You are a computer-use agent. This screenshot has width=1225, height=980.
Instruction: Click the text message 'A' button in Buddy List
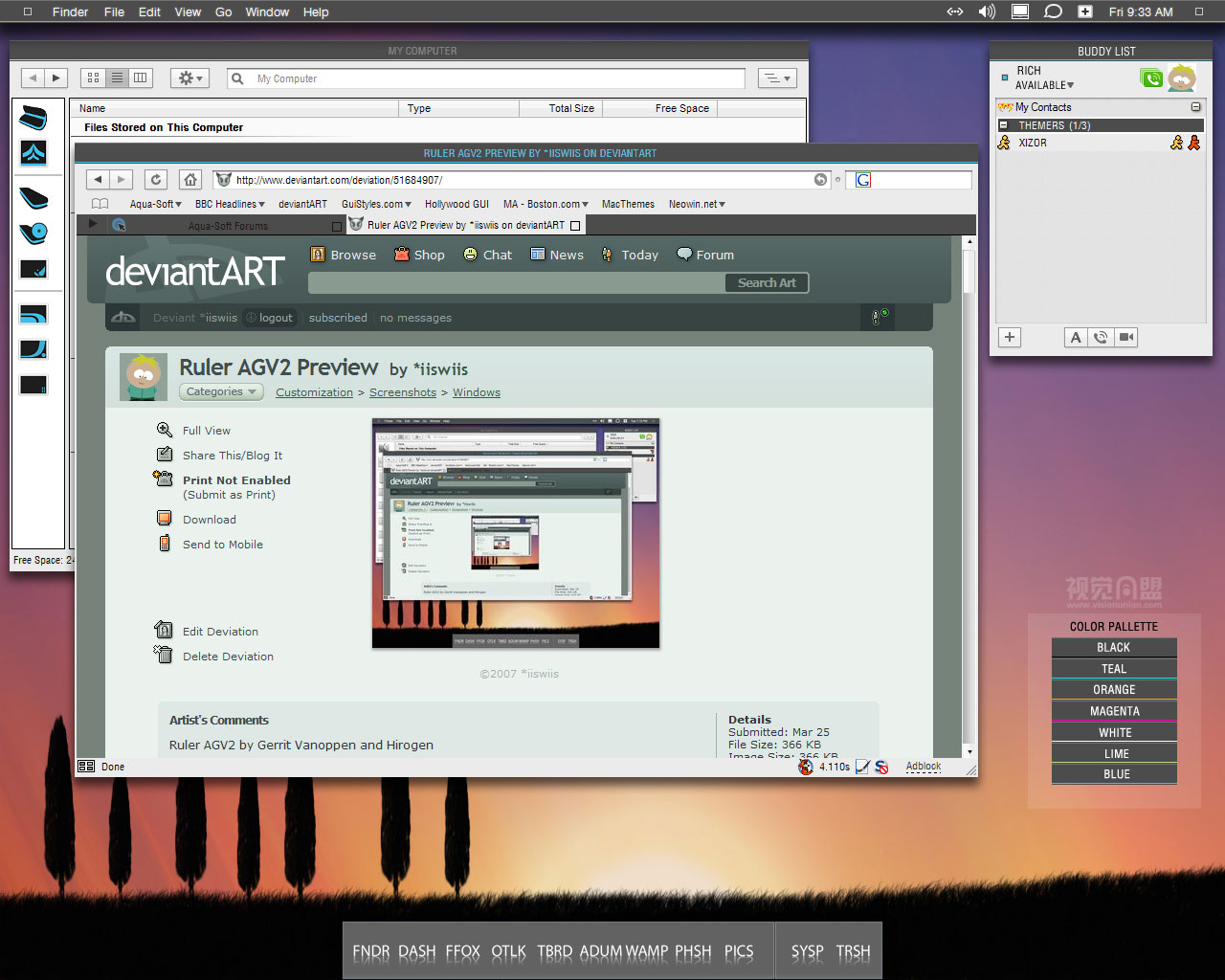pyautogui.click(x=1076, y=337)
